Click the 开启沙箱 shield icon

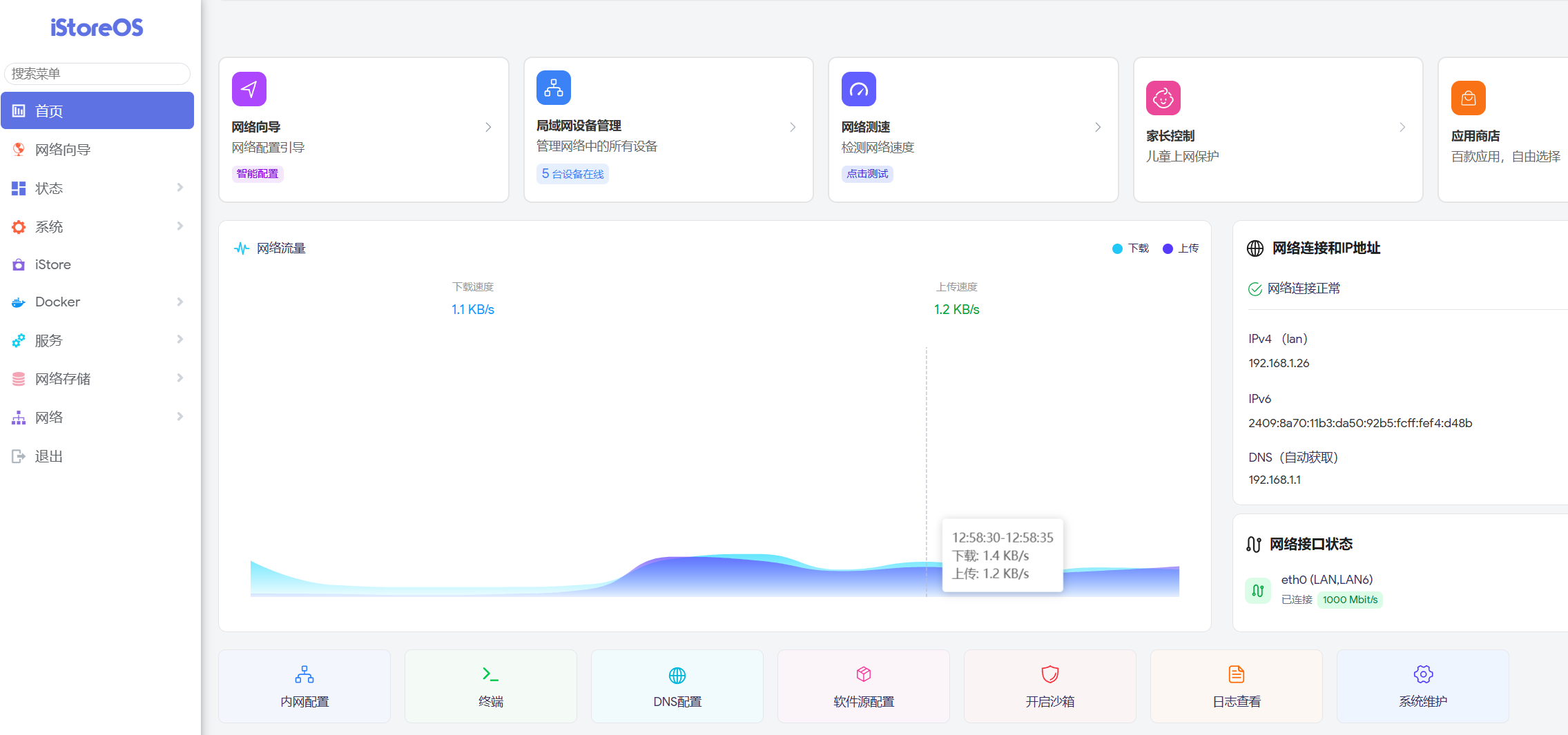tap(1049, 674)
